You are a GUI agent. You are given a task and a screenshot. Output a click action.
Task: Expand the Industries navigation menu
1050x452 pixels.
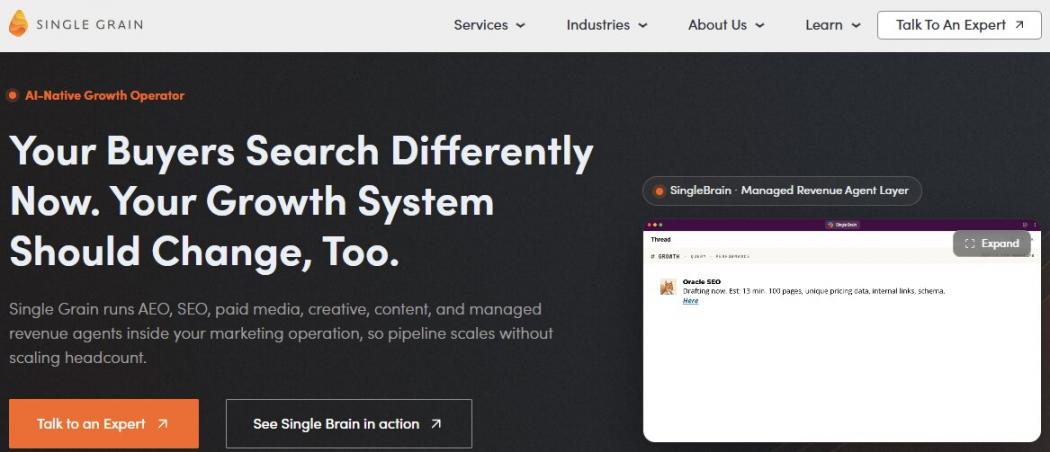click(x=607, y=25)
